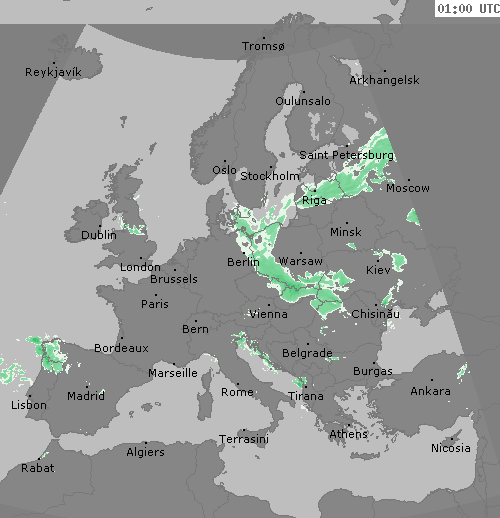The width and height of the screenshot is (500, 518).
Task: Click the 01:00 UTC timestamp box
Action: click(468, 8)
